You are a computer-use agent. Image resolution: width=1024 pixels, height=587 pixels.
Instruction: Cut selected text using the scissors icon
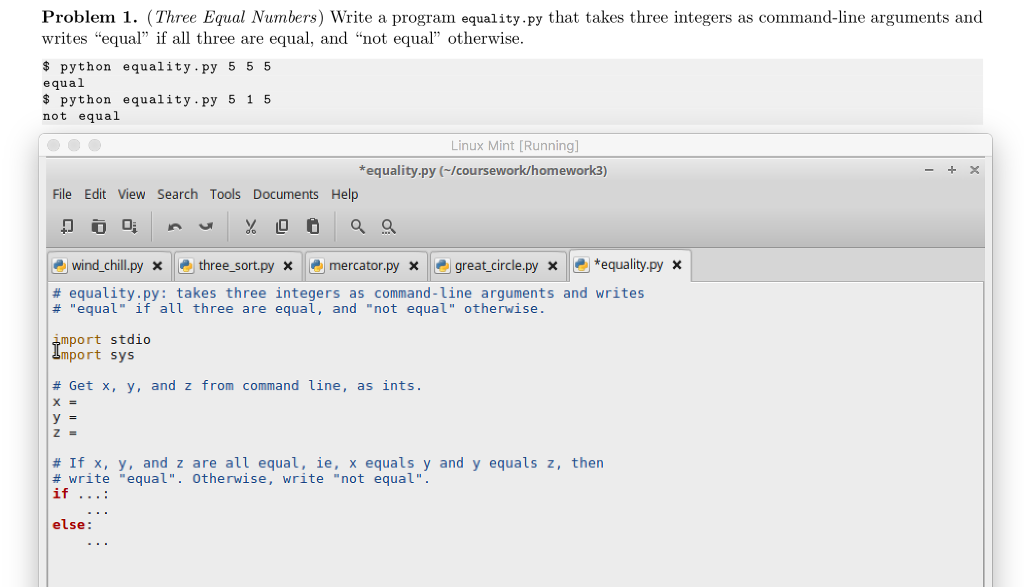click(250, 226)
